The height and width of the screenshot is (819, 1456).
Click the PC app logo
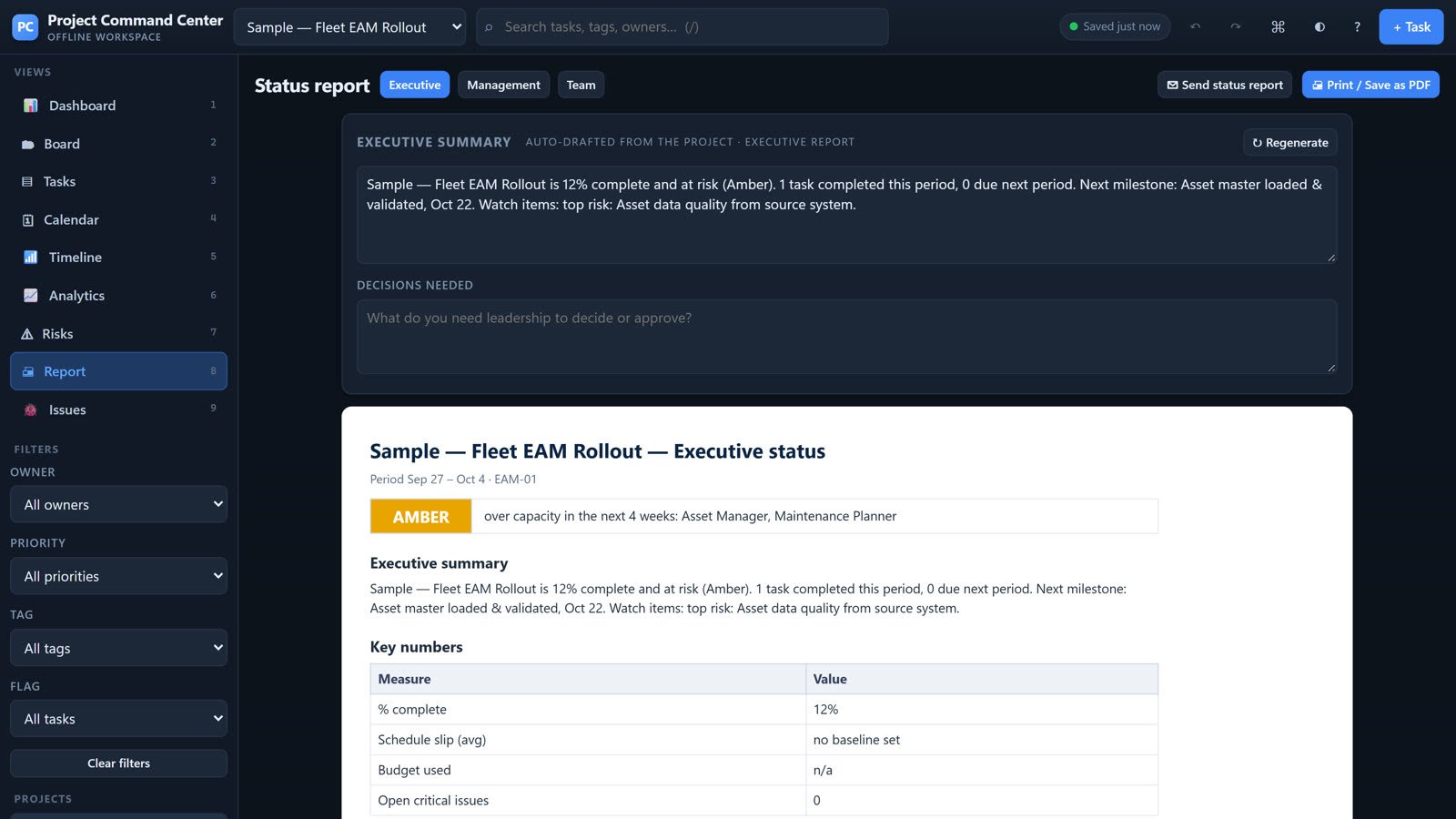click(25, 27)
